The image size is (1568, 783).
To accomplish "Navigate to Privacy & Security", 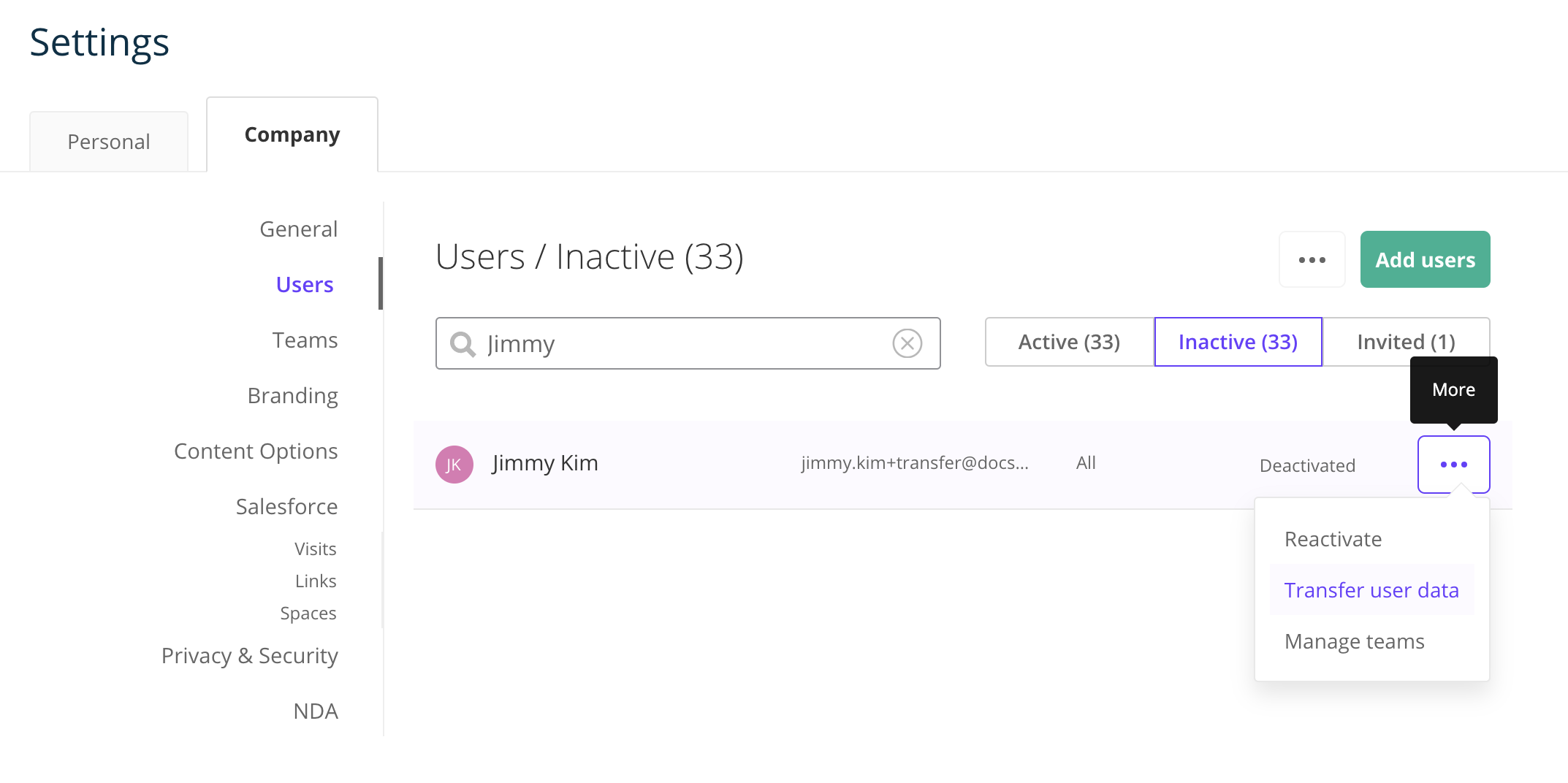I will [x=249, y=655].
